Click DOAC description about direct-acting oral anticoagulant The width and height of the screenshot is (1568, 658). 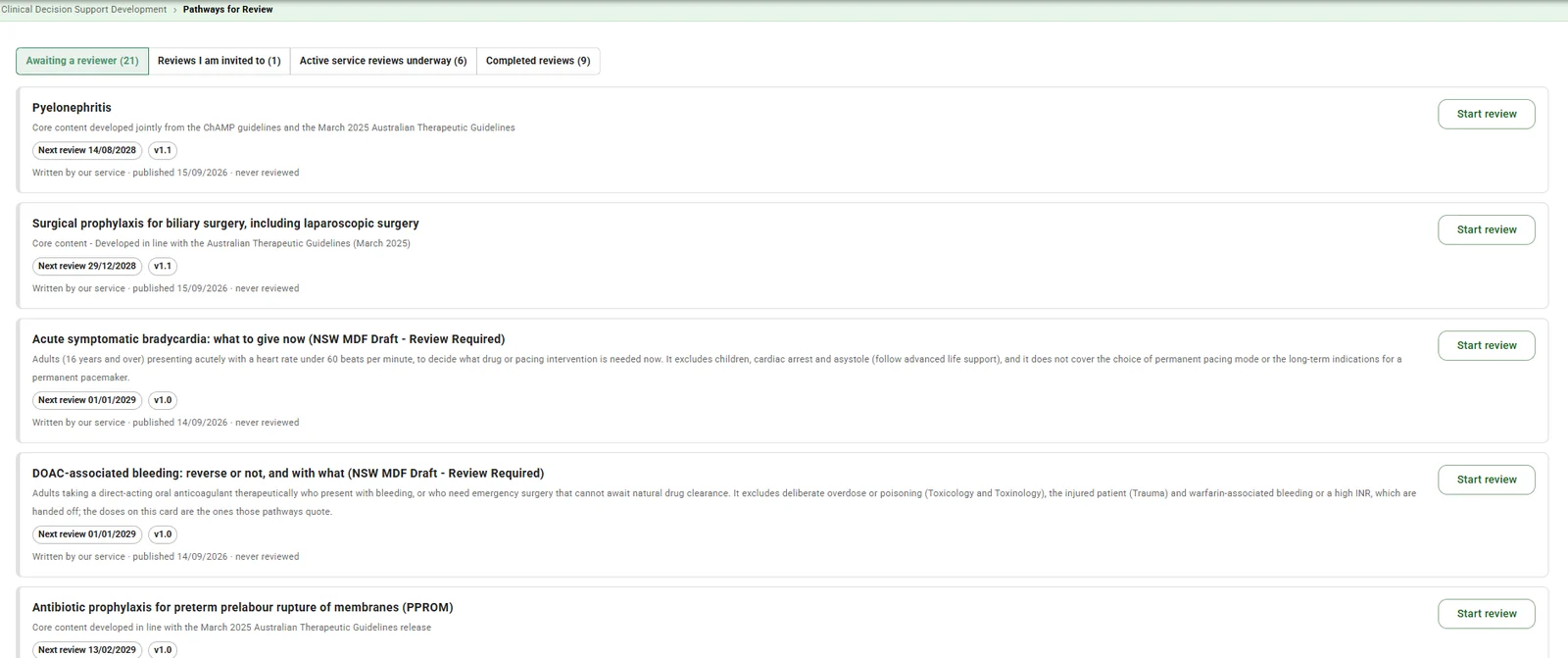coord(724,503)
